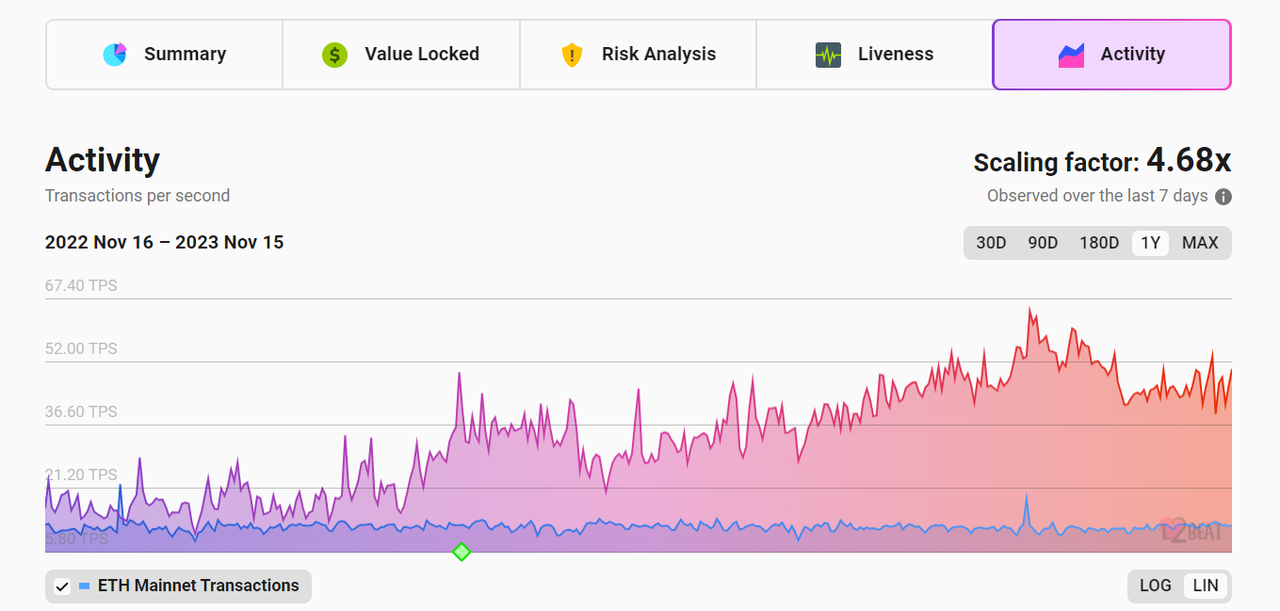Click the L2BEAT watermark logo on chart

[1193, 531]
